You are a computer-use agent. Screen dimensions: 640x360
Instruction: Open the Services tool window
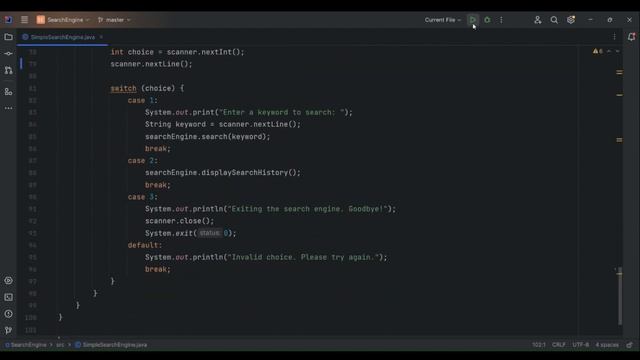[8, 280]
